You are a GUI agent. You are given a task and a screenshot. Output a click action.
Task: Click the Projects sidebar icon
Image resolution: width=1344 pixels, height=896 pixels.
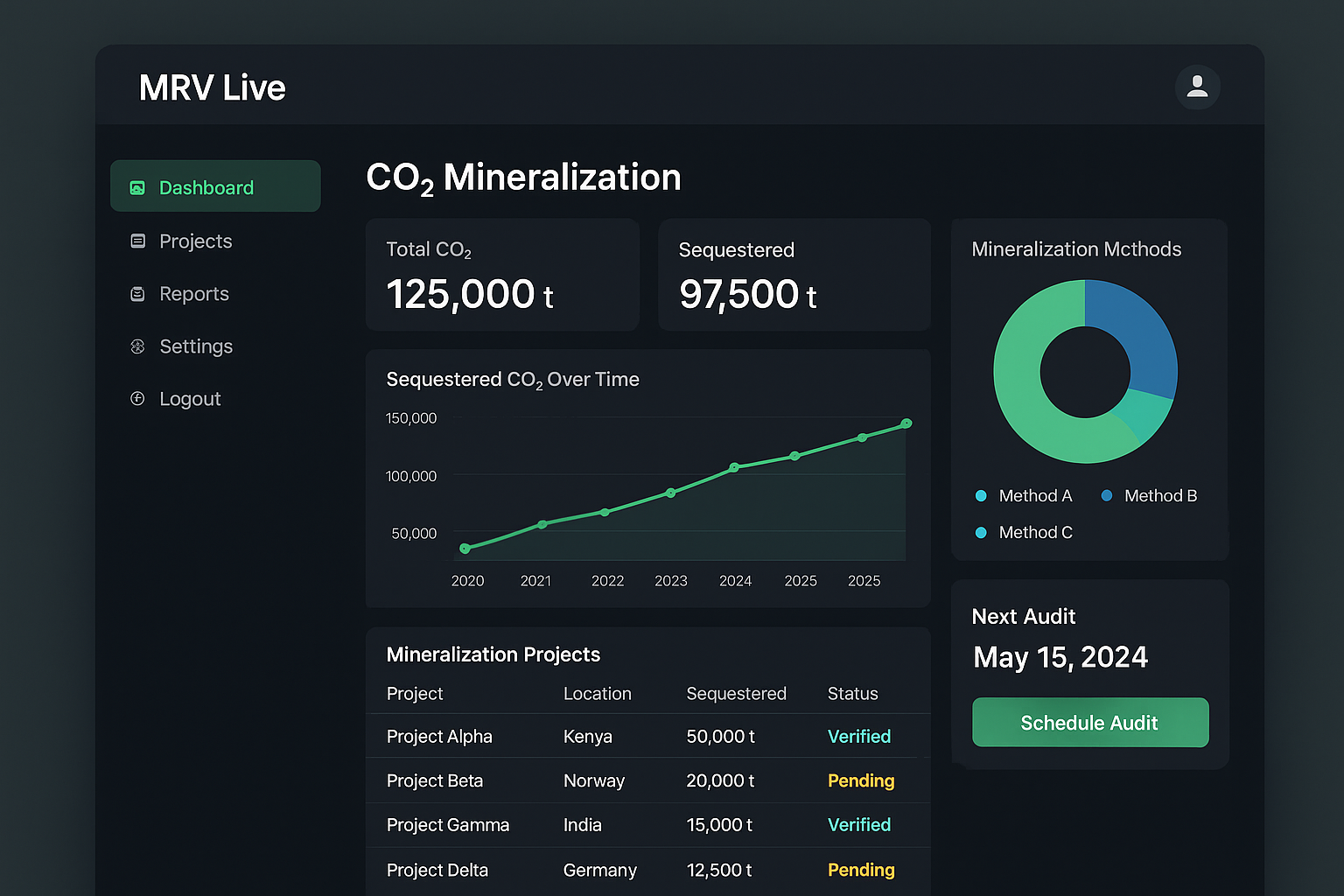(137, 241)
